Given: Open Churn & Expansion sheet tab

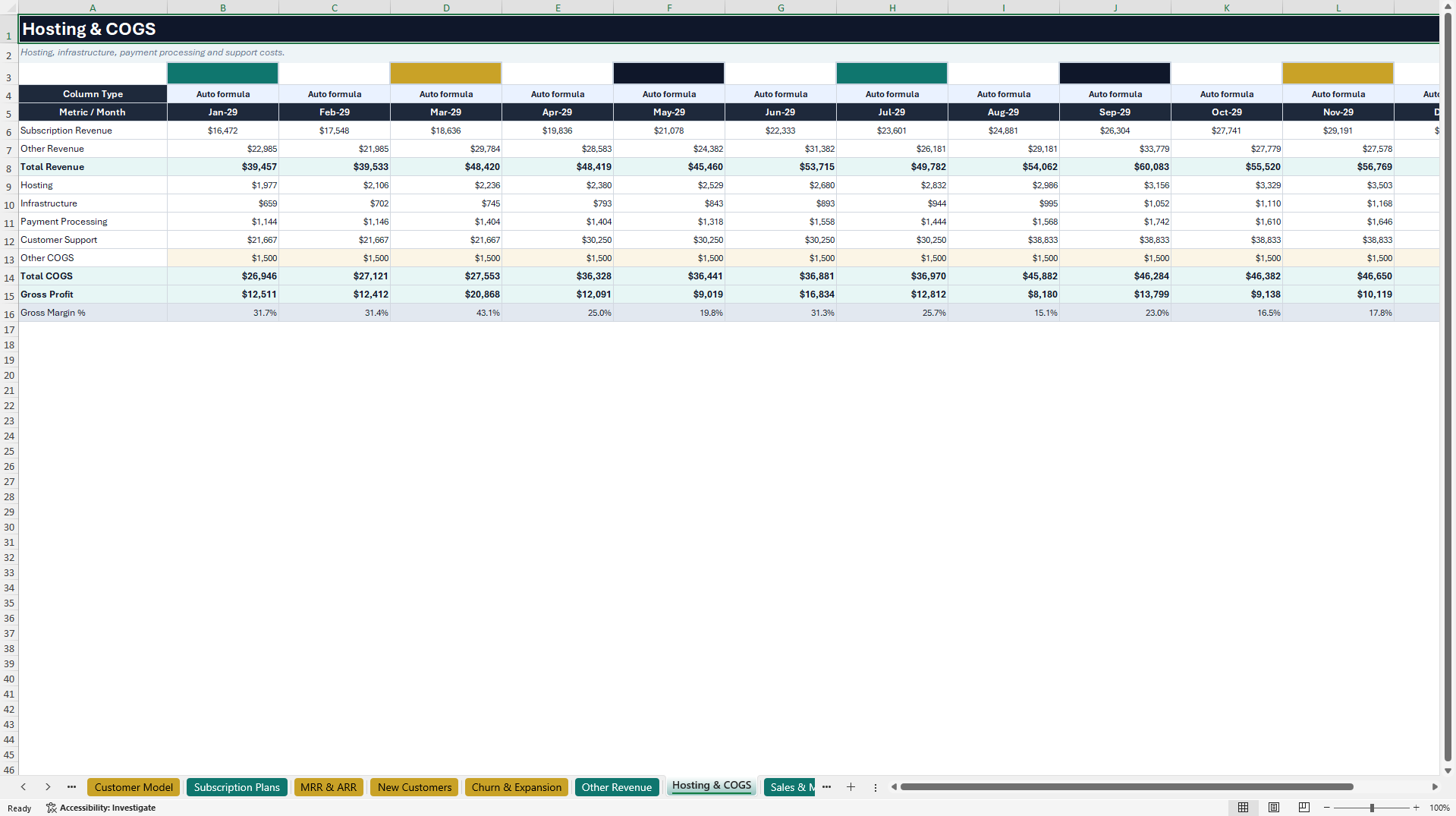Looking at the screenshot, I should [x=517, y=787].
